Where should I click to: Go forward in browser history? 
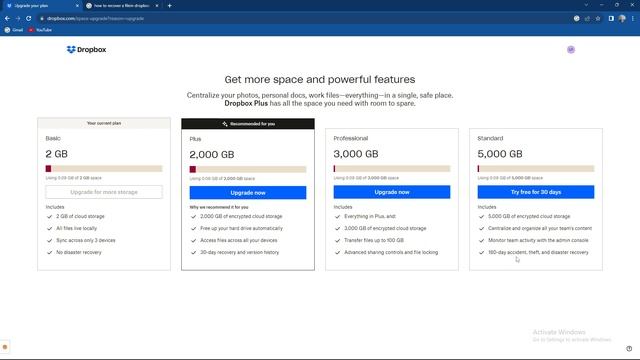tap(18, 18)
